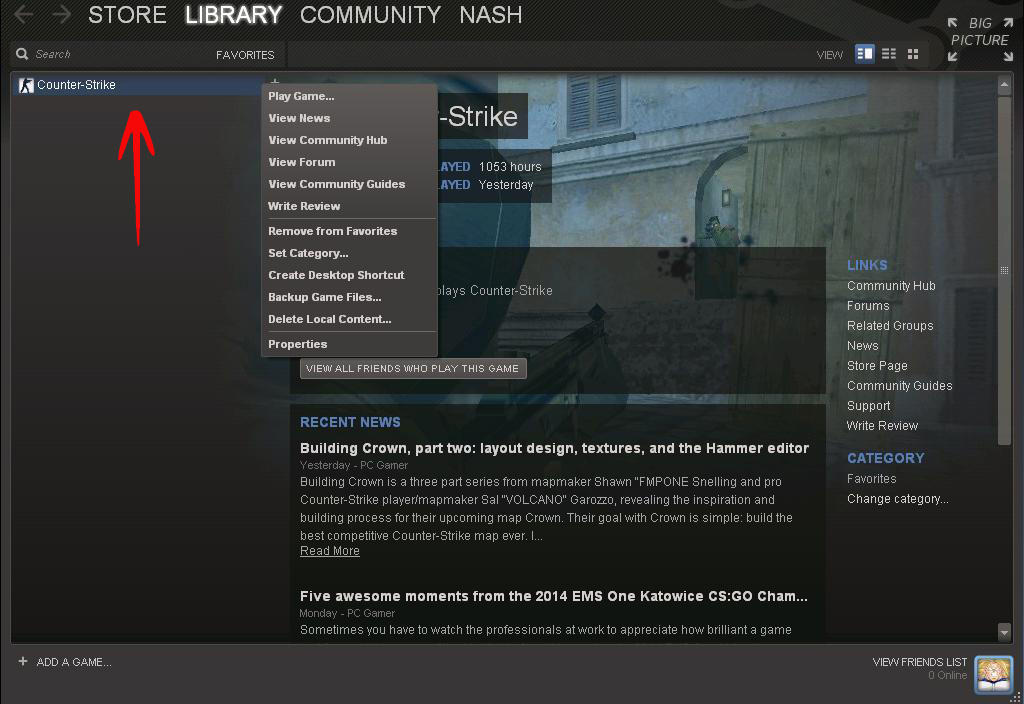Open Set Category from context menu
1024x704 pixels.
[x=308, y=253]
